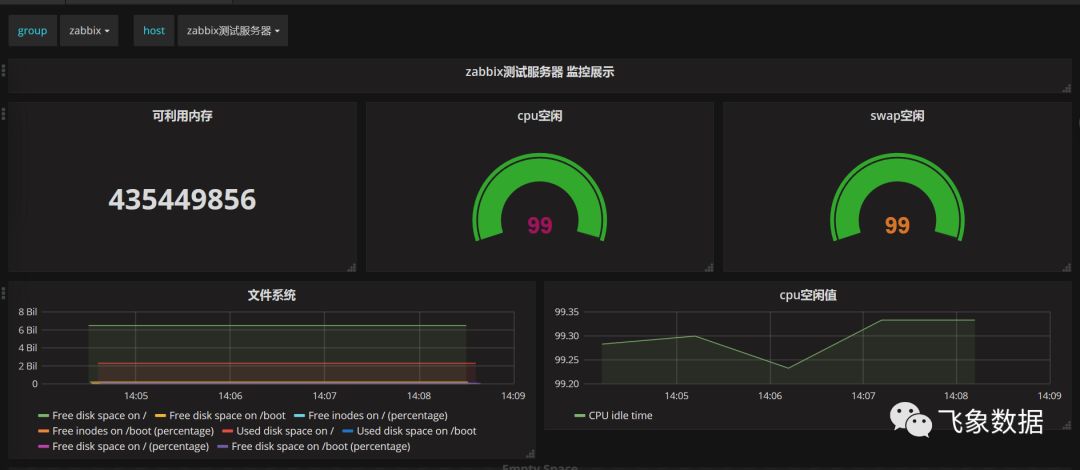The height and width of the screenshot is (470, 1080).
Task: Open the row handle beside the 文件系统 panel row
Action: (x=3, y=292)
